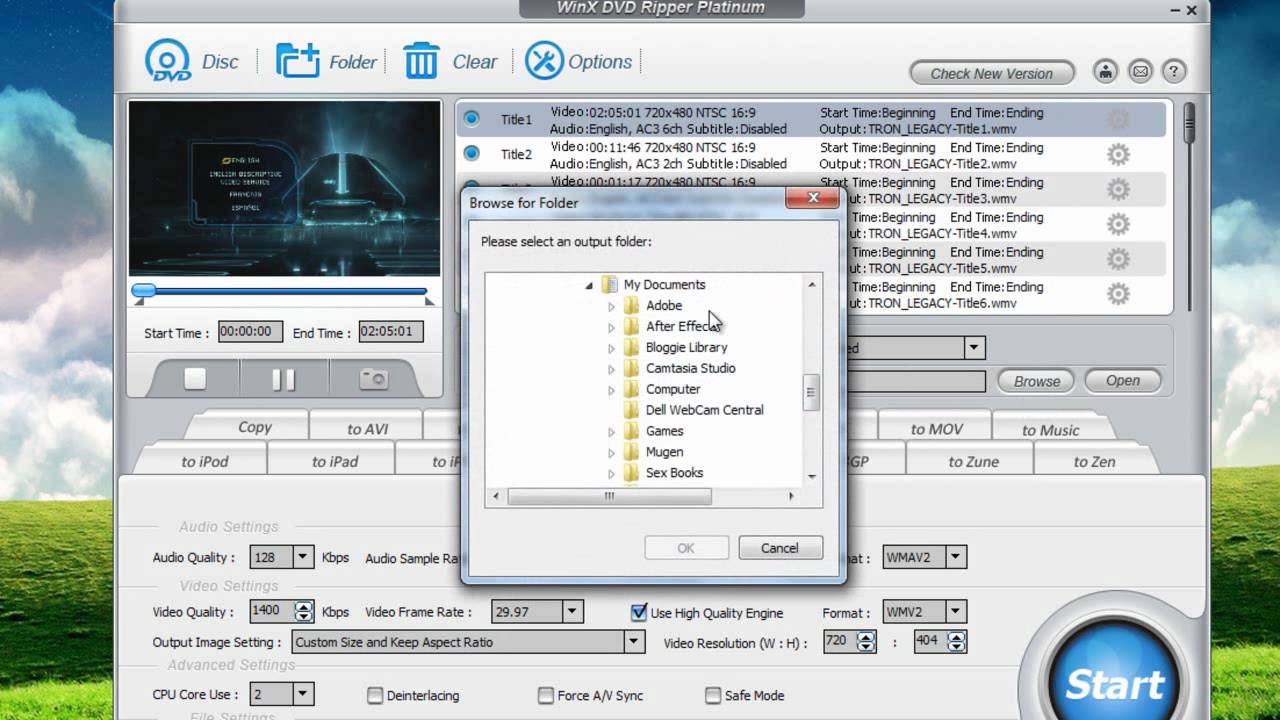This screenshot has height=720, width=1280.
Task: Click the Browse button
Action: [1036, 381]
